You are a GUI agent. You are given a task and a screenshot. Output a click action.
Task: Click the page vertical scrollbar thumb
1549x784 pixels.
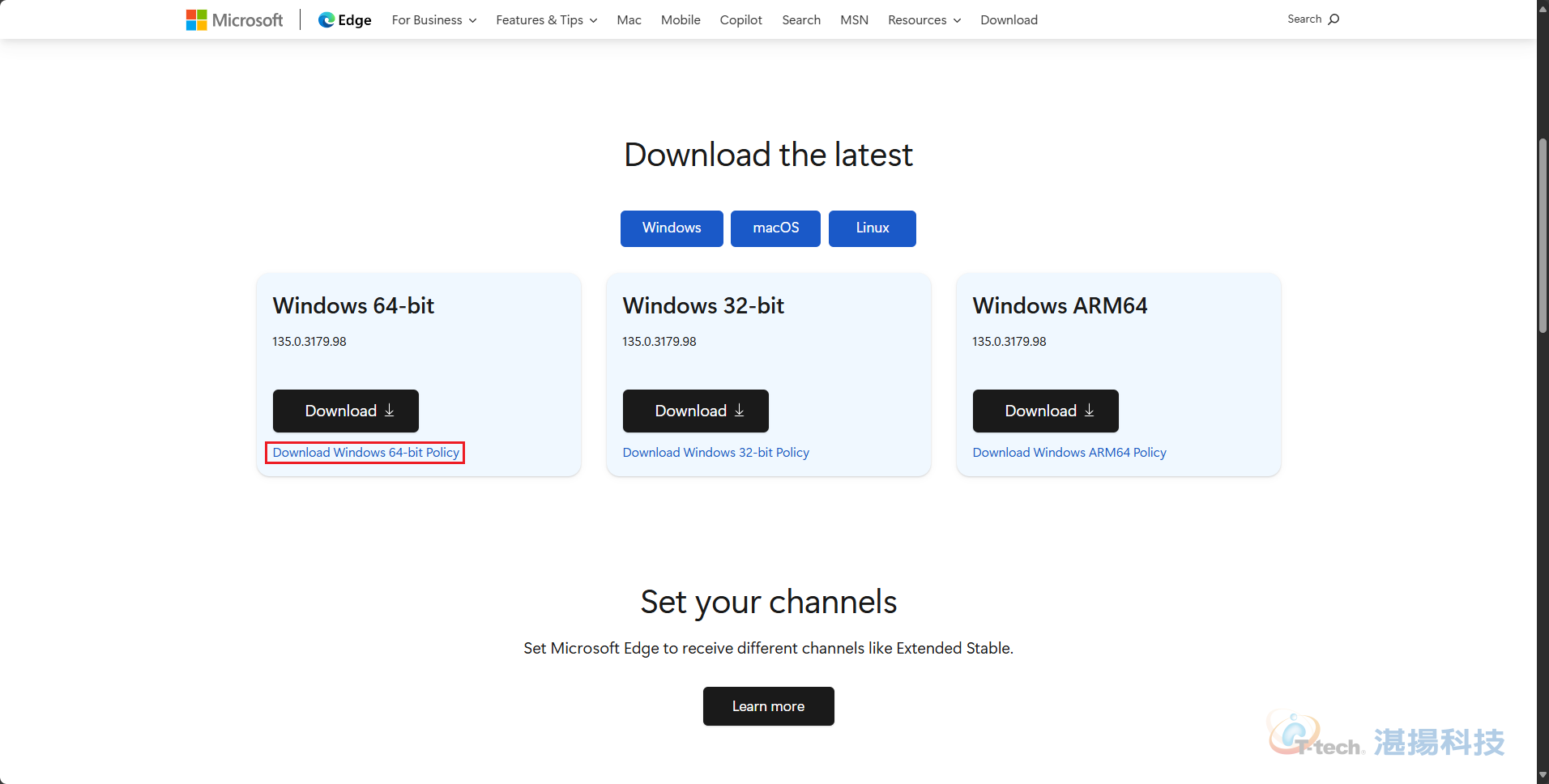pos(1543,235)
